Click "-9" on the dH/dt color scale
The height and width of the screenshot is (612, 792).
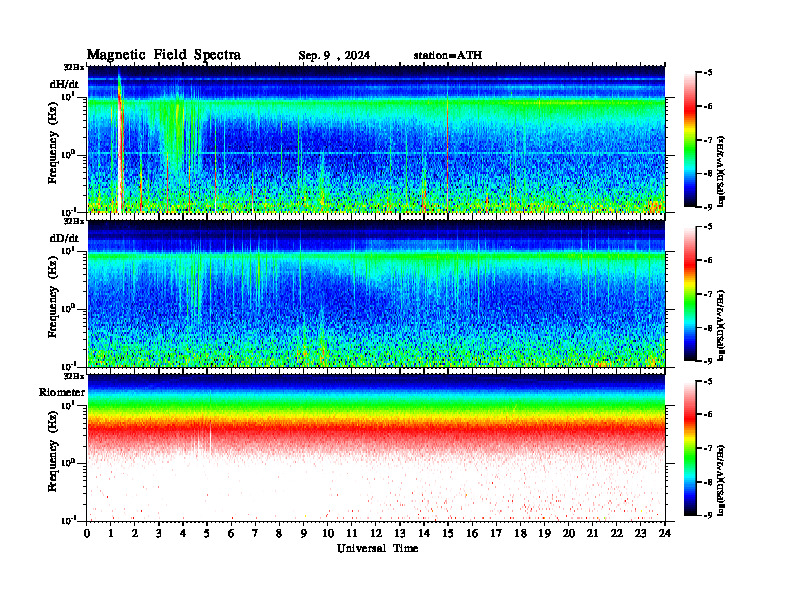(x=708, y=207)
